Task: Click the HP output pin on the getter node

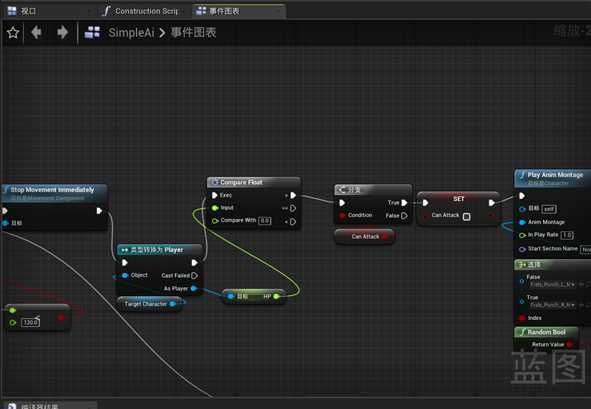Action: pos(276,297)
